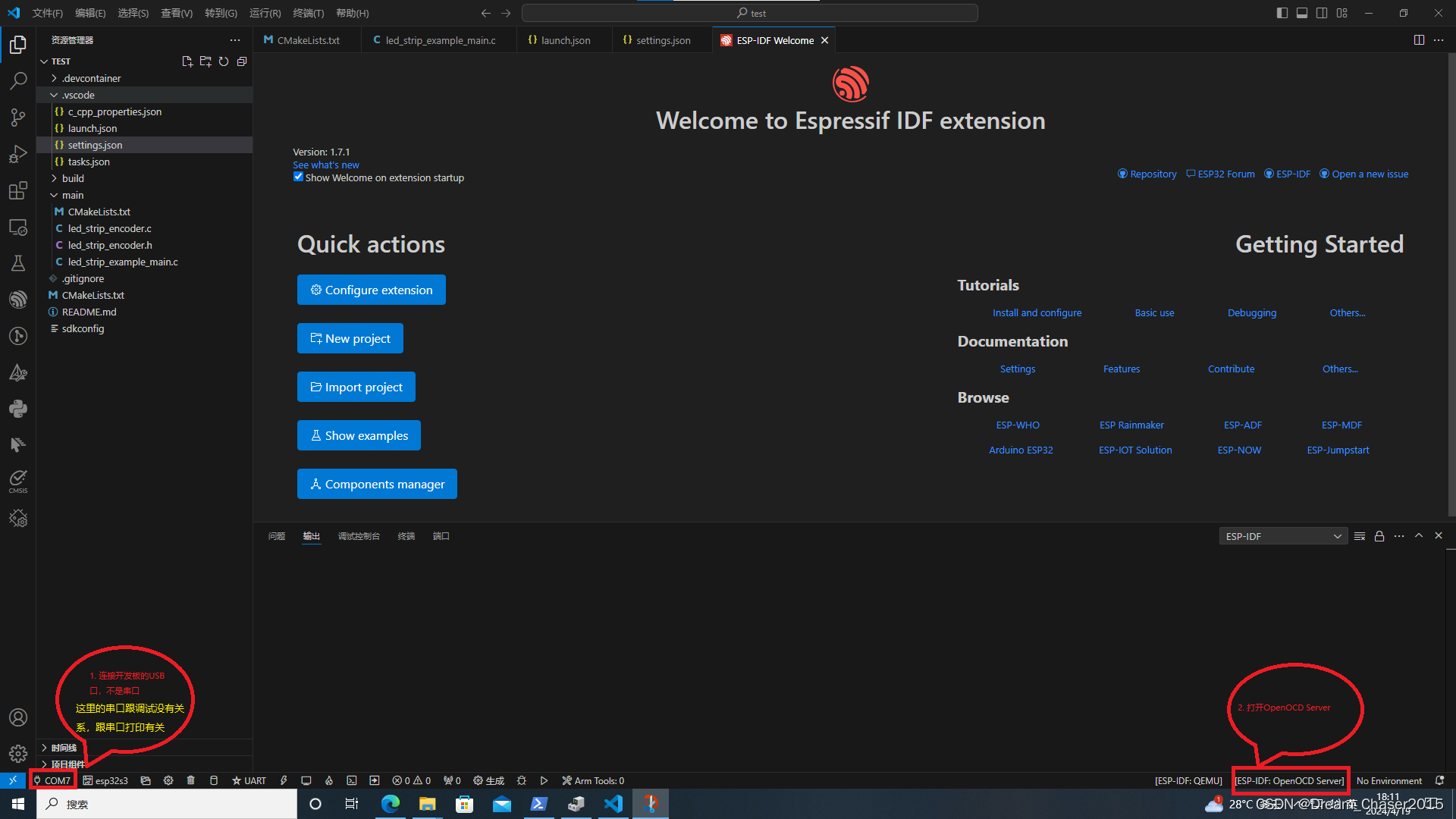
Task: Click the New project button
Action: click(350, 338)
